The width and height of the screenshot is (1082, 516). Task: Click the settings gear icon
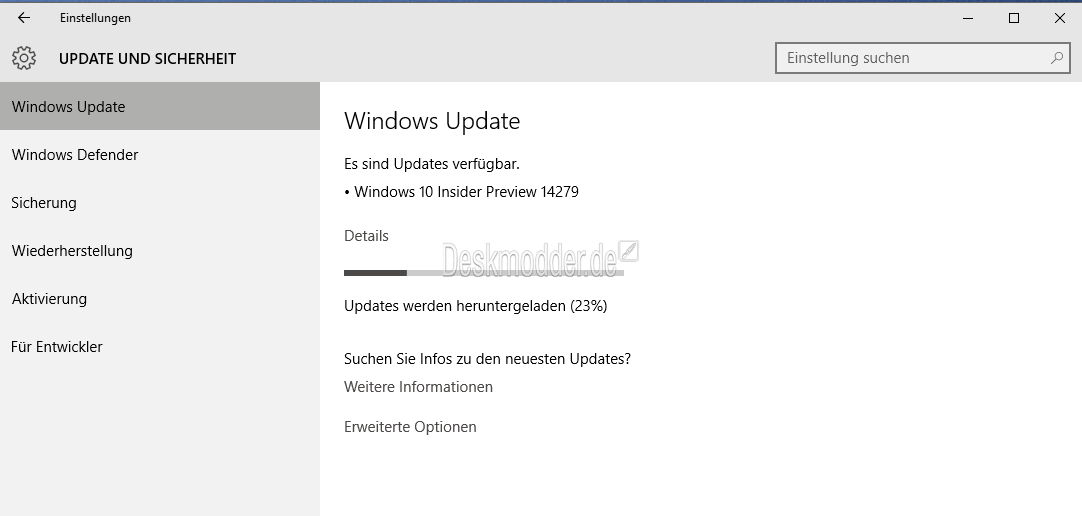pyautogui.click(x=24, y=59)
